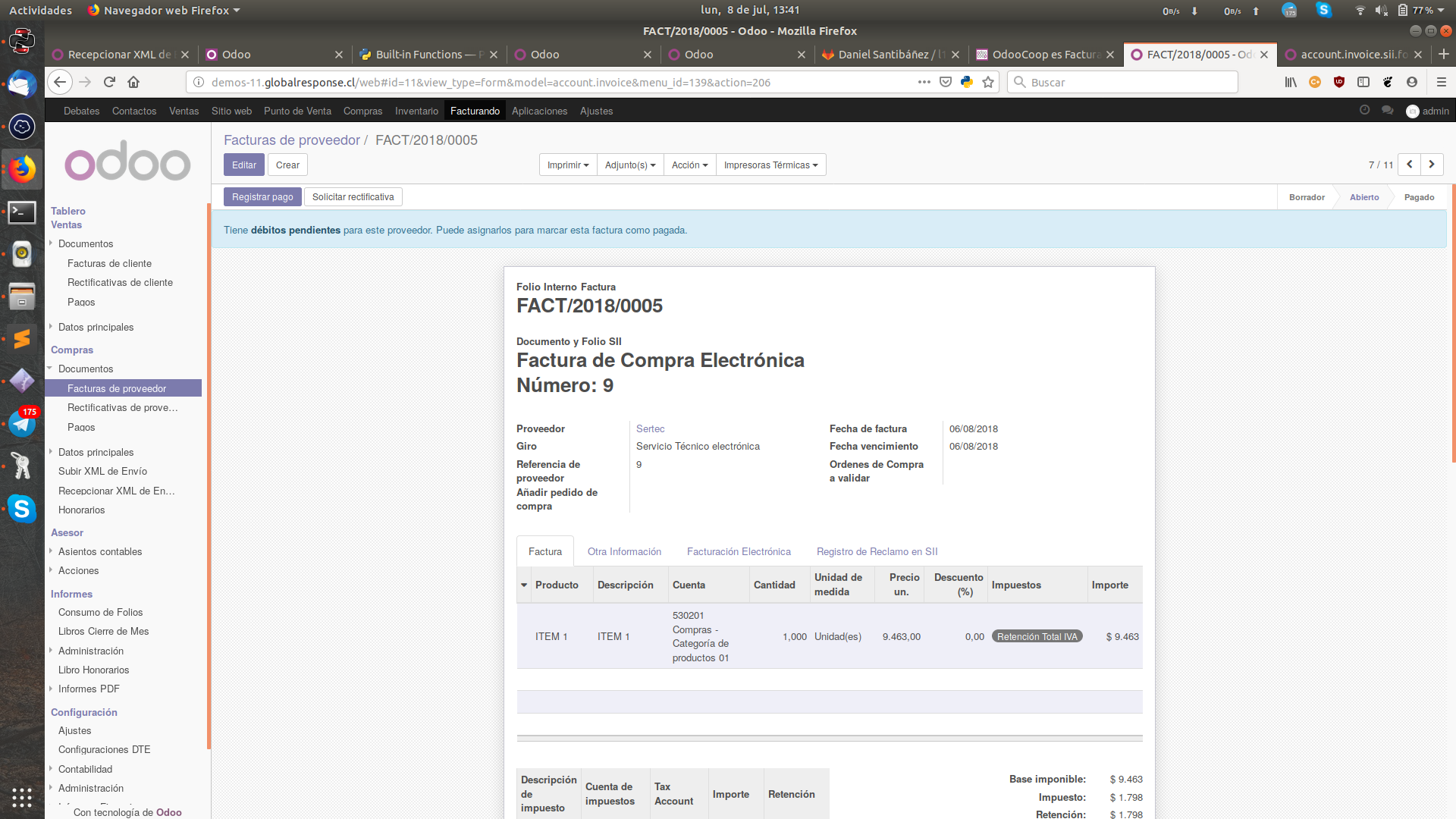Open Skype from the dock
Screen dimensions: 1456x819
click(22, 510)
